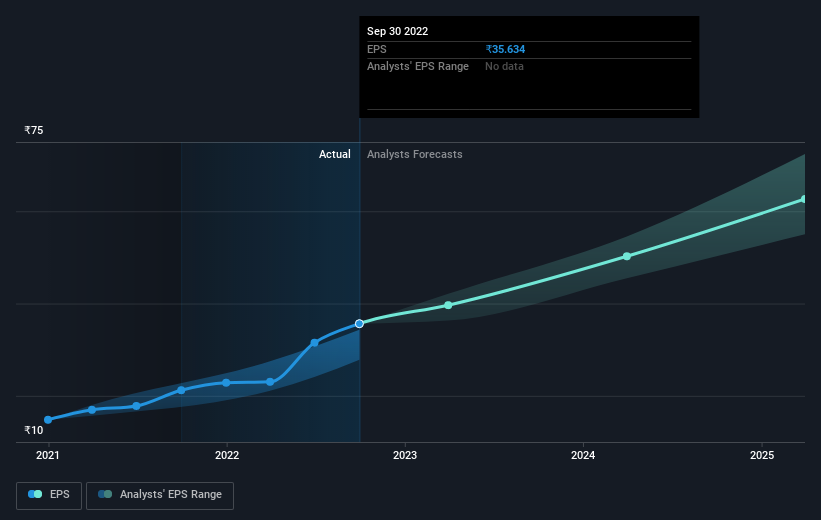The height and width of the screenshot is (520, 821).
Task: Select the forecast point above 2025
Action: (x=804, y=200)
